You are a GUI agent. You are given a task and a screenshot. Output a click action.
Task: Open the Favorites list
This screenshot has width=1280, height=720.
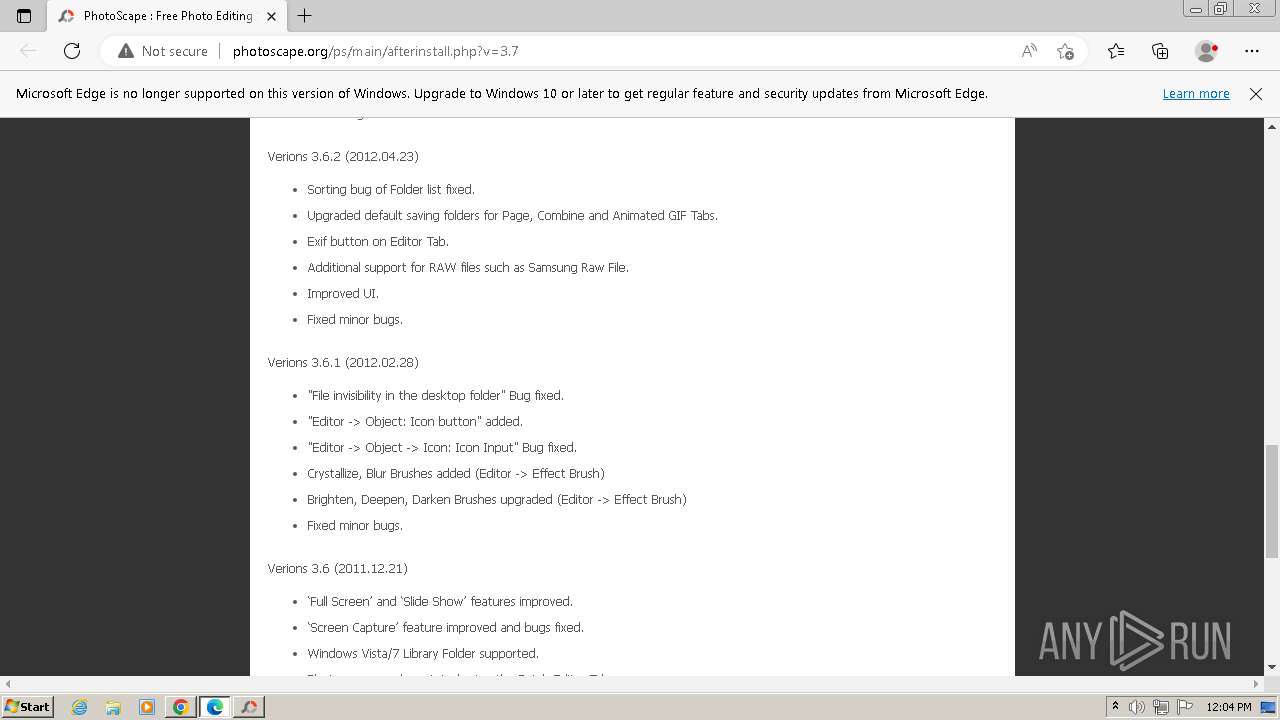[x=1116, y=51]
